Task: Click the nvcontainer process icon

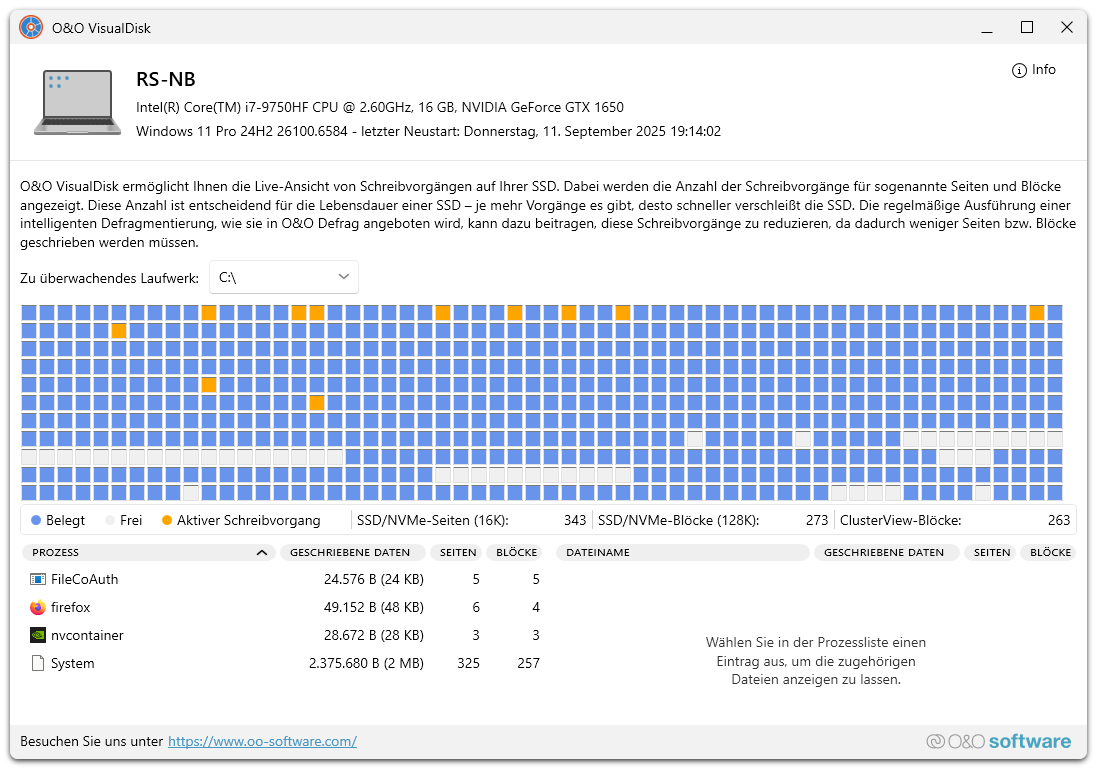Action: click(x=38, y=635)
